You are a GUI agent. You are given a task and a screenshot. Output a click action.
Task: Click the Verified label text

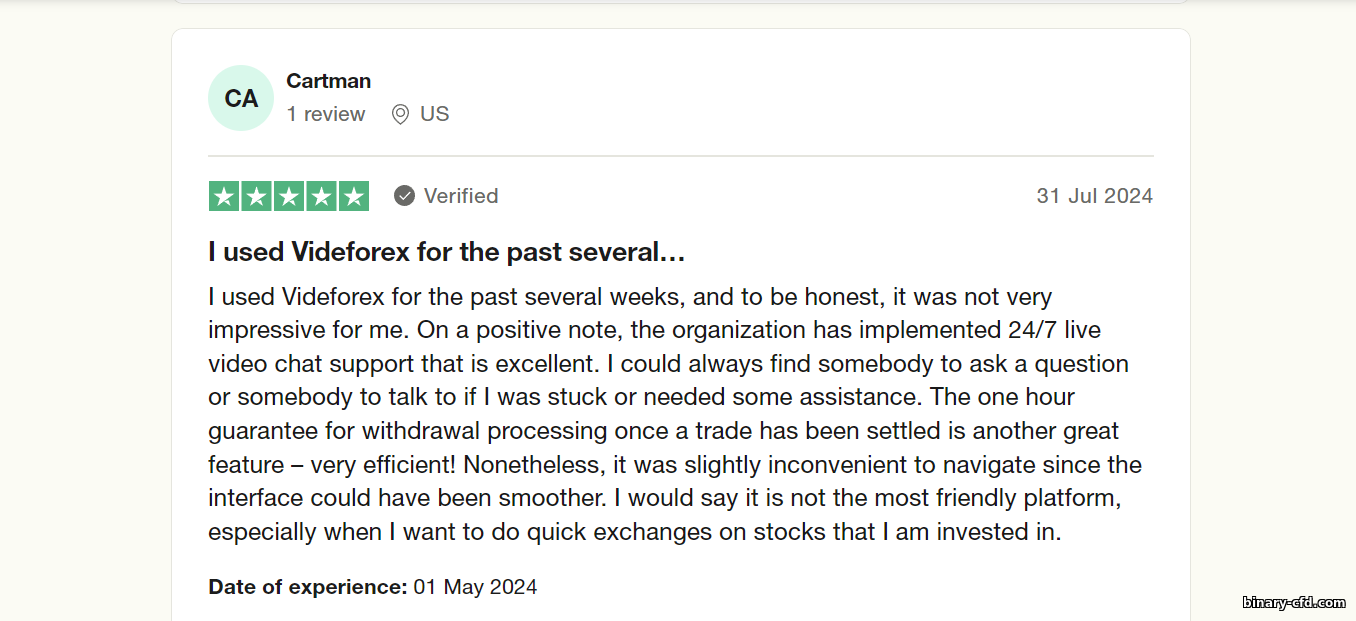[x=461, y=196]
